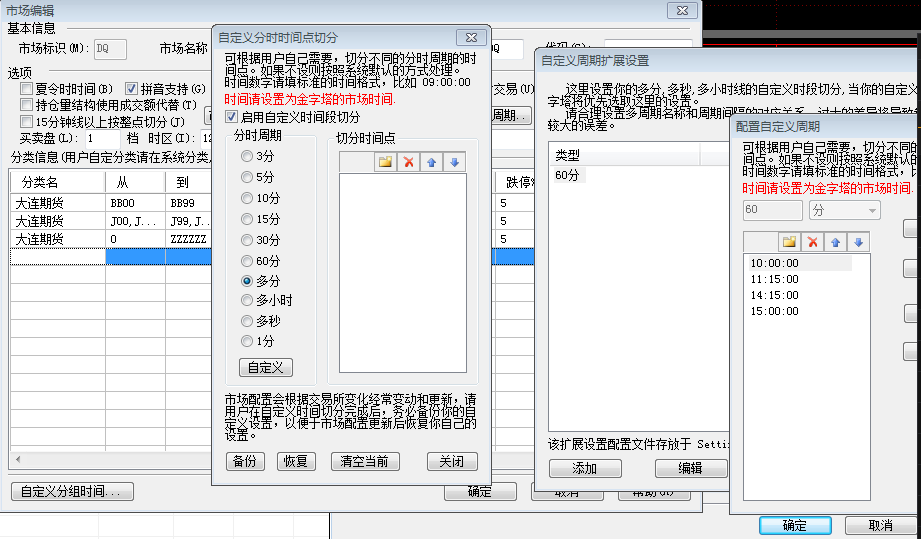Viewport: 921px width, 539px height.
Task: Enable 持仓量结构使用成交额代替 checkbox
Action: coord(26,105)
